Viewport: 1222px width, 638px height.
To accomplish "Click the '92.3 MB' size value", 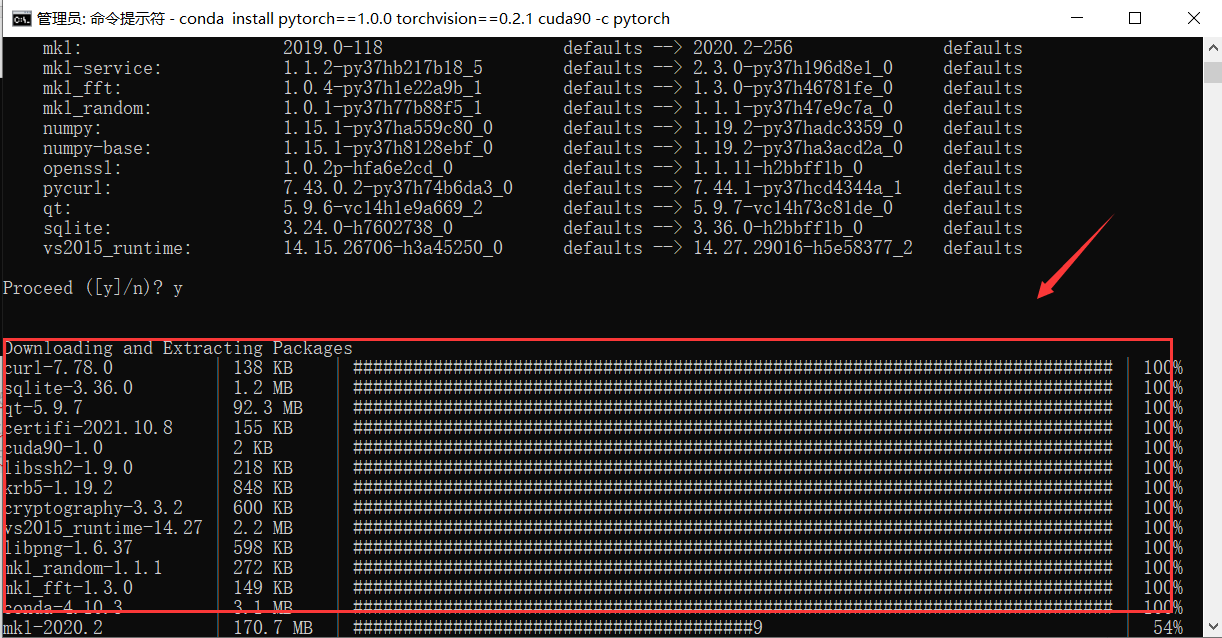I will click(268, 408).
